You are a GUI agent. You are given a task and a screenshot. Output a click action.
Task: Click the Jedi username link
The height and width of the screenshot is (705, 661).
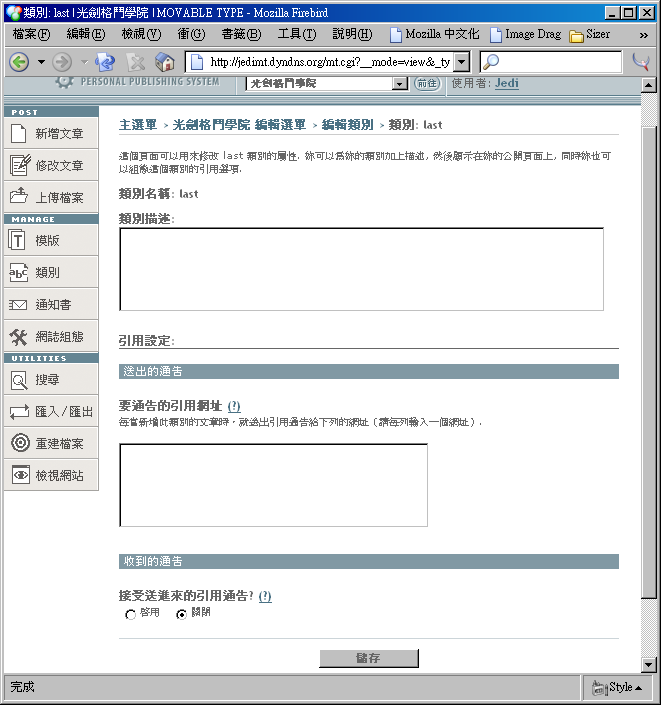pyautogui.click(x=507, y=83)
